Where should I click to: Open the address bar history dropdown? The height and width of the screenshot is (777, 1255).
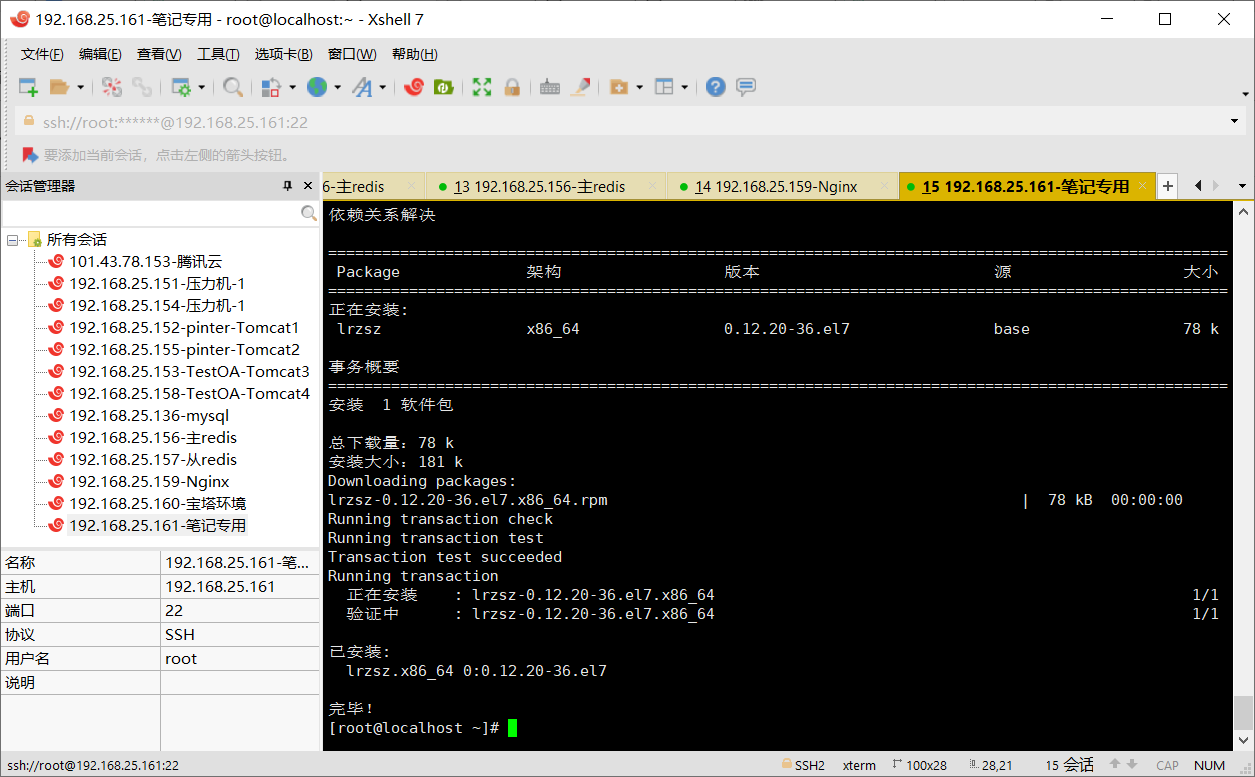click(1235, 122)
